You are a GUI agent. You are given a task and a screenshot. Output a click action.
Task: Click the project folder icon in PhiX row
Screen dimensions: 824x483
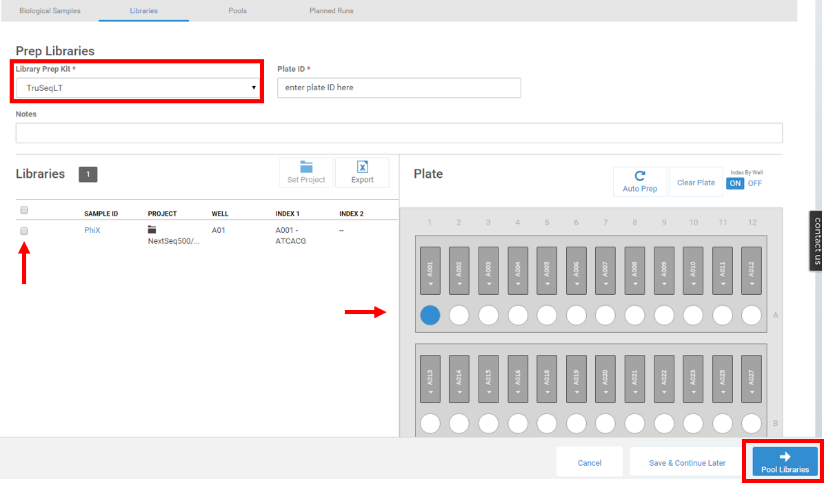pos(152,229)
